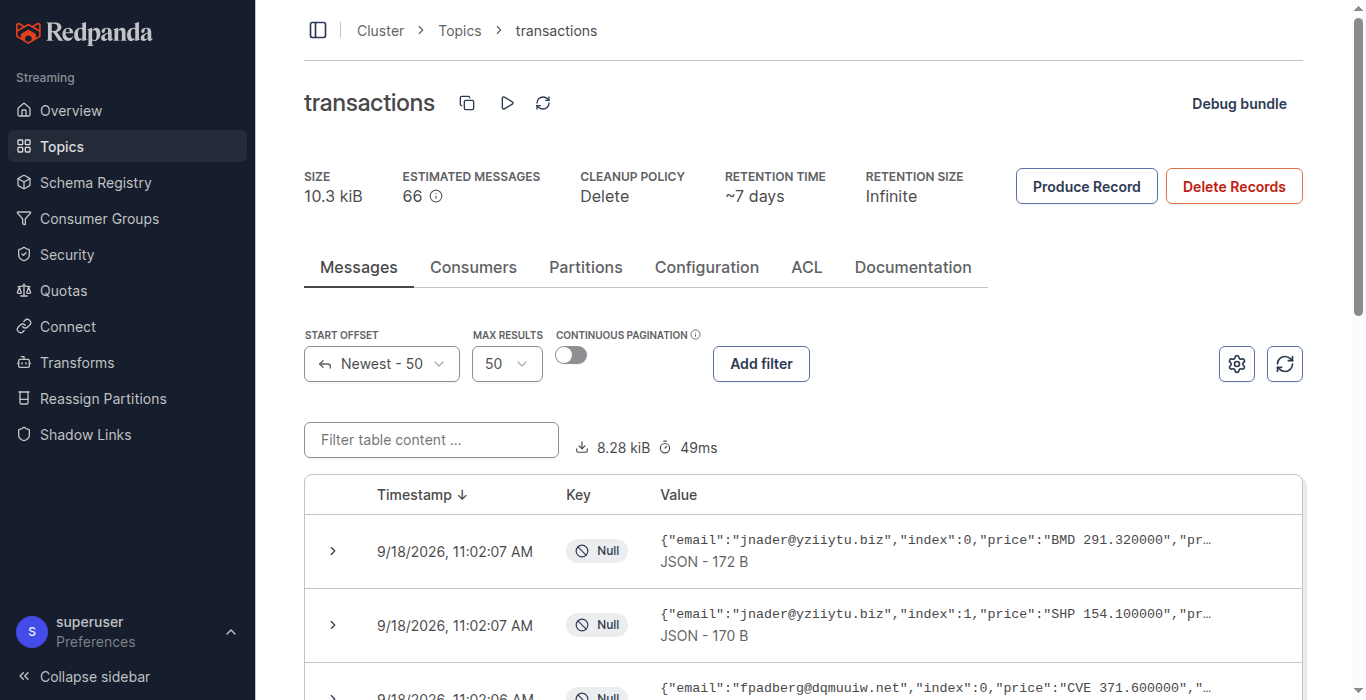Click the Produce Record button
The width and height of the screenshot is (1366, 700).
(1087, 186)
